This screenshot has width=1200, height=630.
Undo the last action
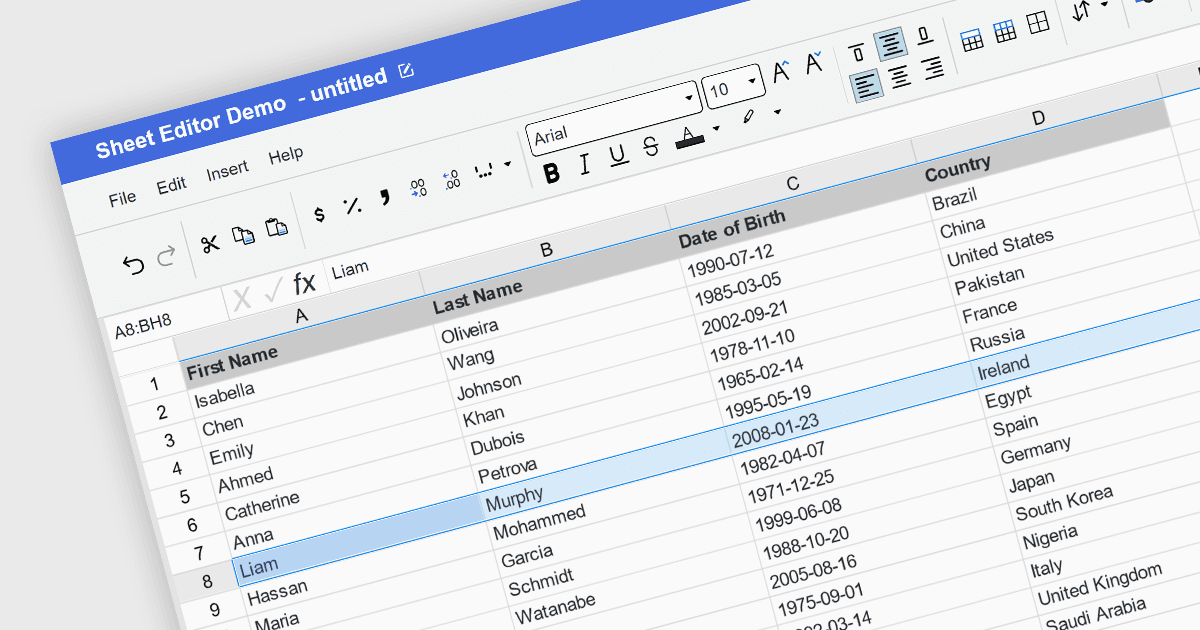[133, 264]
